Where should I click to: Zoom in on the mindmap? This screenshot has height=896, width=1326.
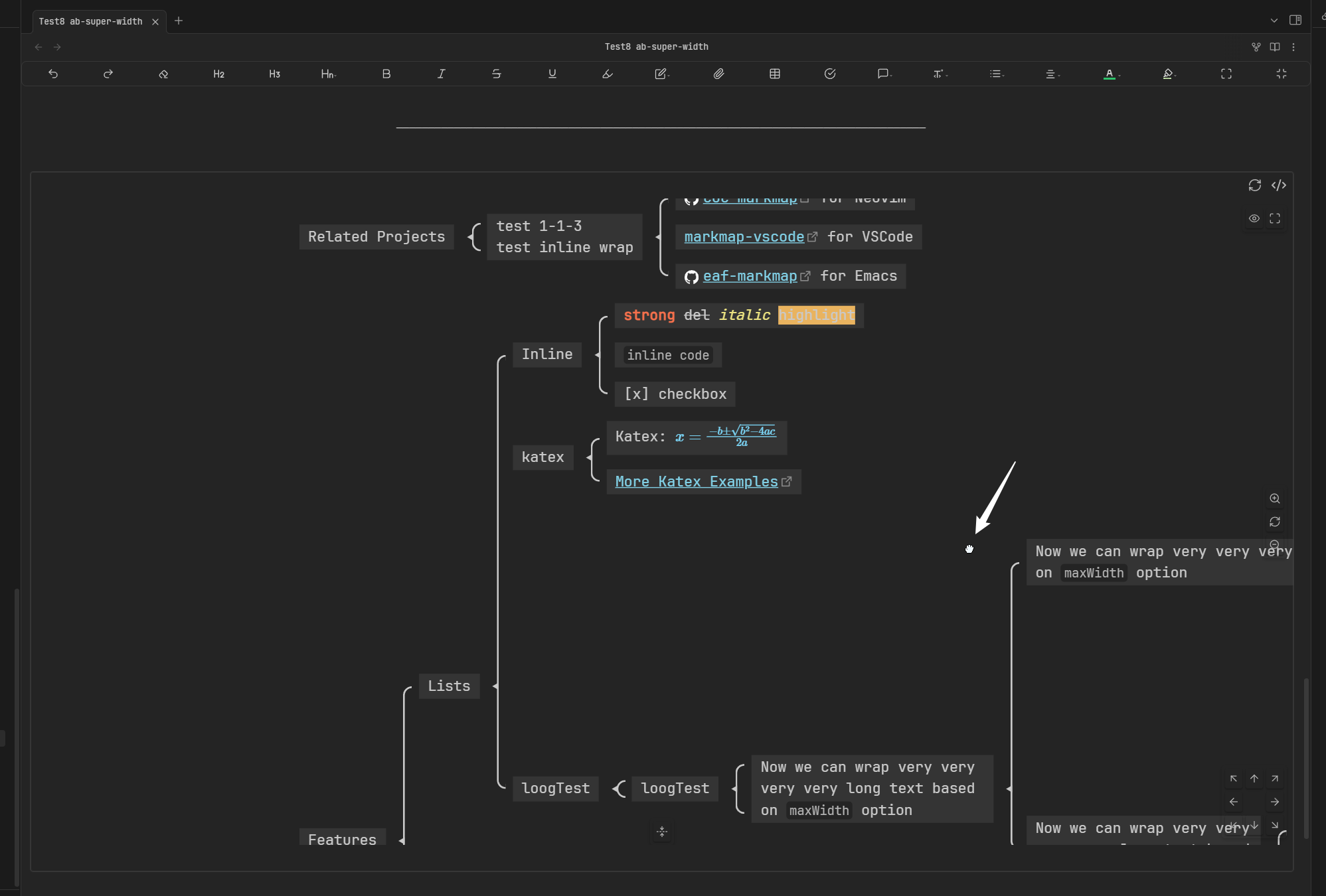(x=1274, y=498)
